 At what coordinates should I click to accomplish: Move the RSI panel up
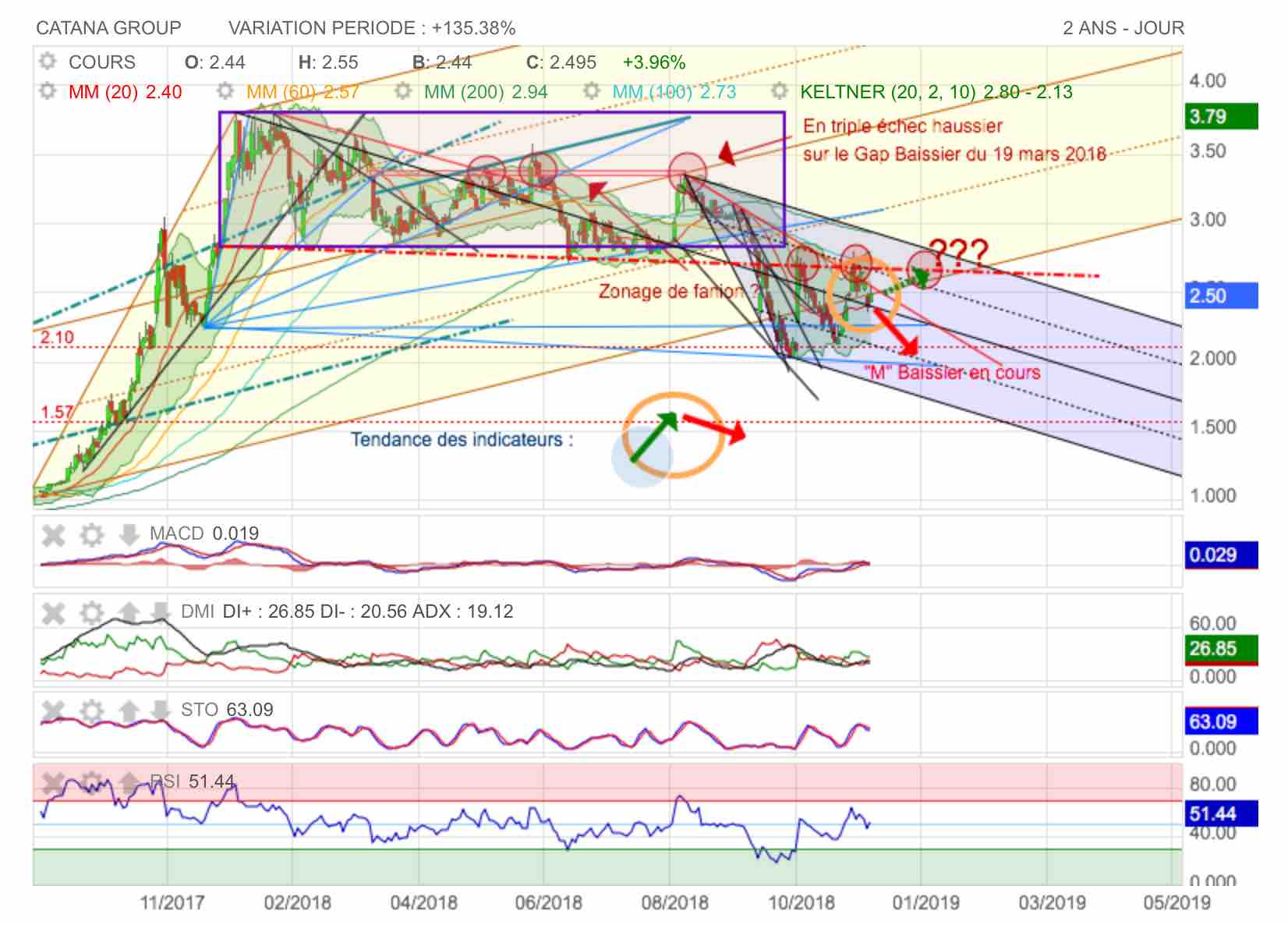pyautogui.click(x=129, y=782)
